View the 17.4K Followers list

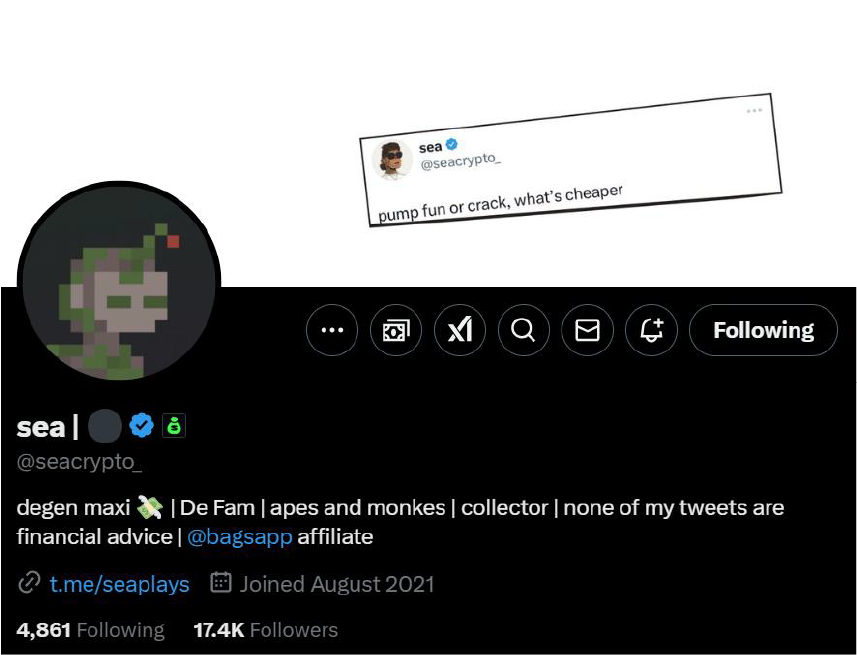266,630
